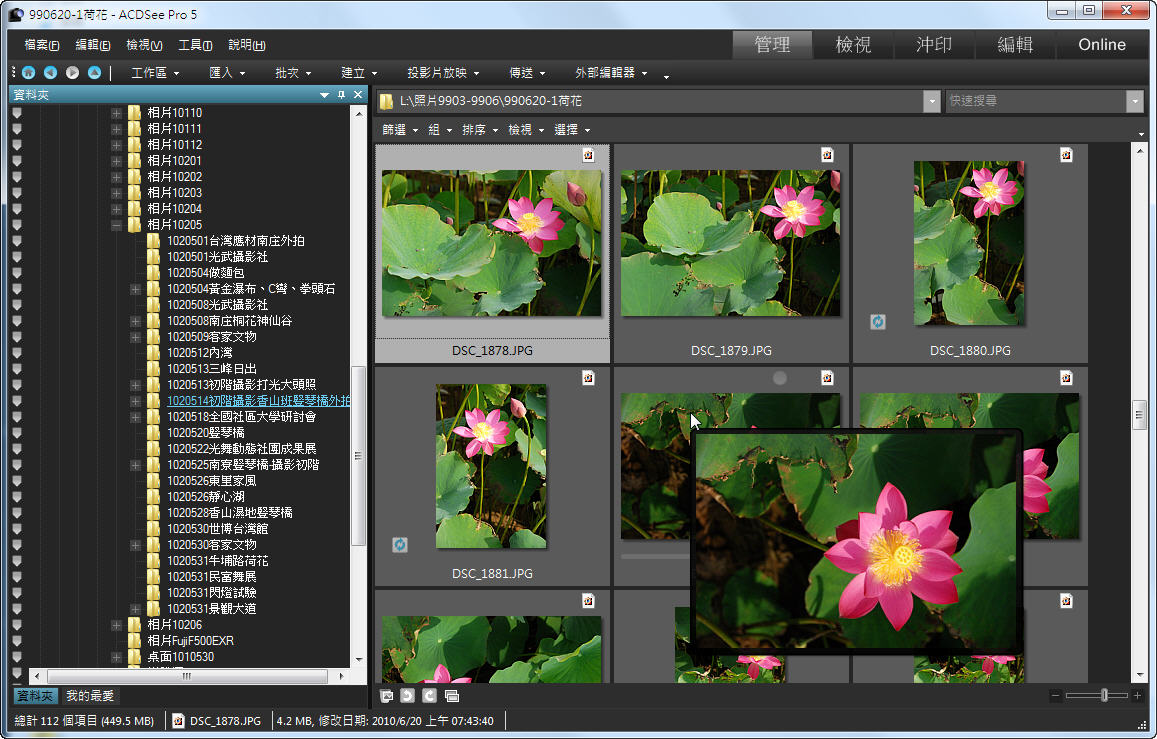This screenshot has width=1157, height=739.
Task: Click the Up one level icon
Action: [94, 72]
